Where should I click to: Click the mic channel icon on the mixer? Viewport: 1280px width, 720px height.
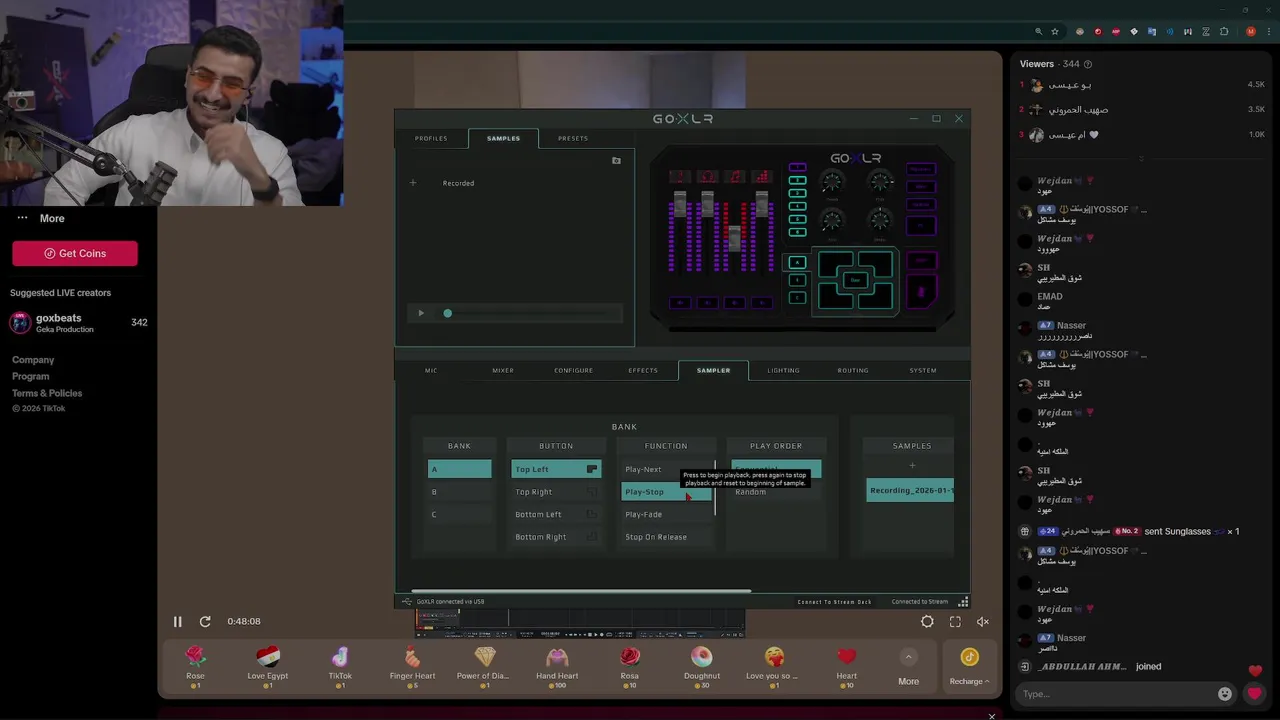click(x=679, y=177)
